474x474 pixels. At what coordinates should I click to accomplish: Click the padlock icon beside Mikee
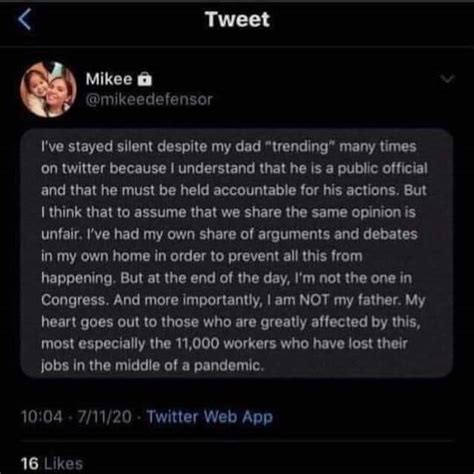[145, 79]
